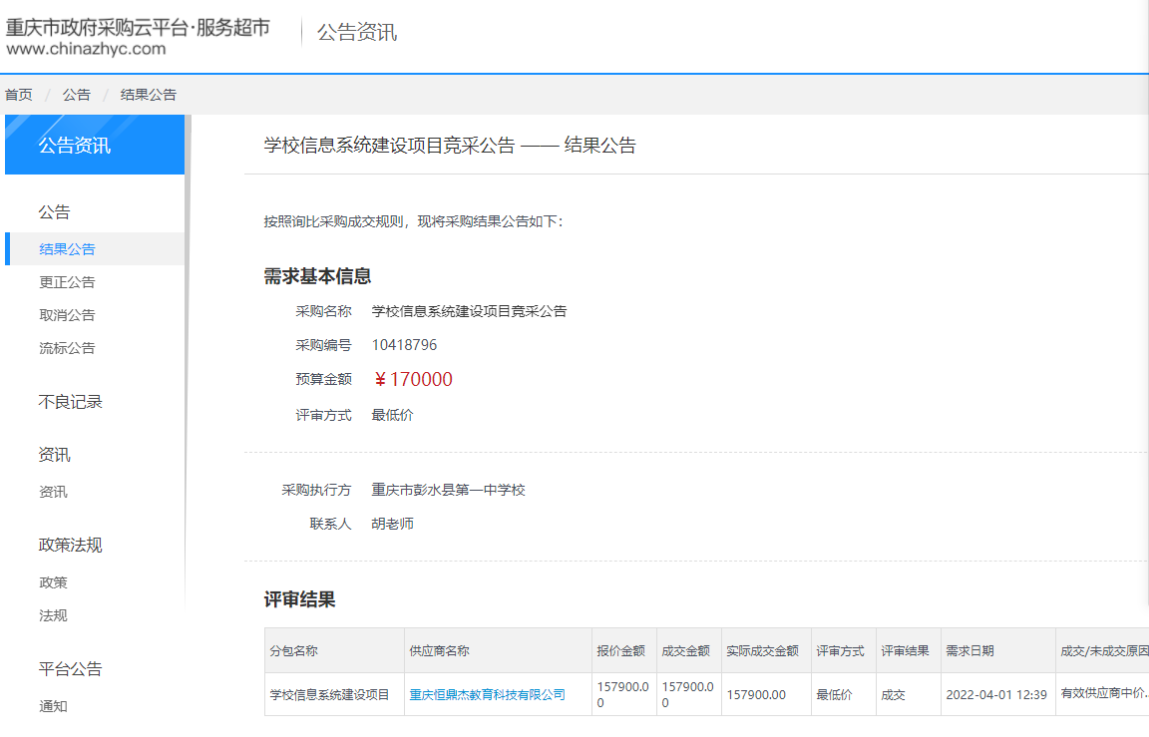The image size is (1149, 737).
Task: Open supplier 重庆恒鼎杰教育科技有限公司 link
Action: pyautogui.click(x=487, y=695)
